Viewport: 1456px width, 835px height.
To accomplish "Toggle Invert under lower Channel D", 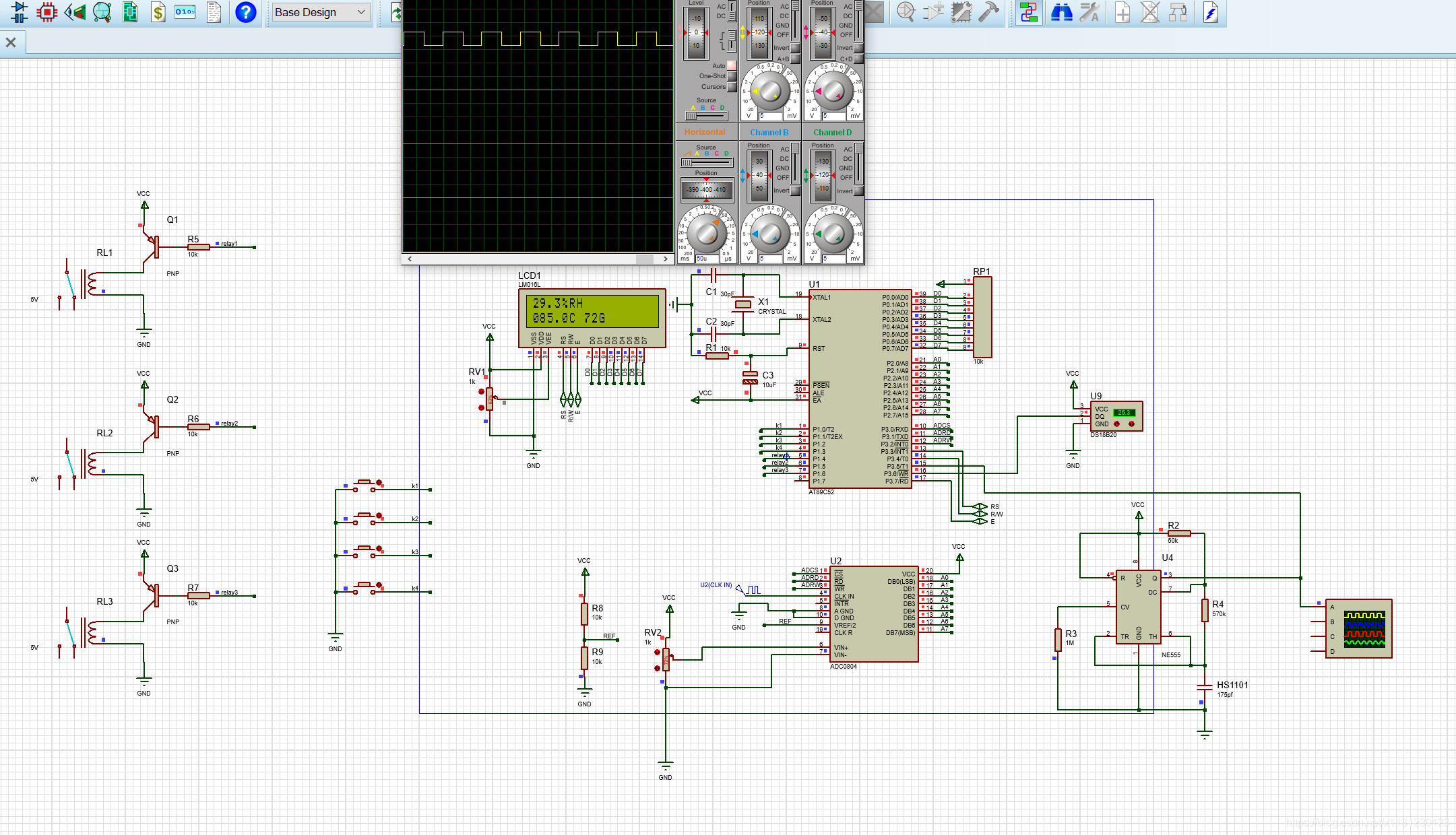I will click(x=859, y=191).
